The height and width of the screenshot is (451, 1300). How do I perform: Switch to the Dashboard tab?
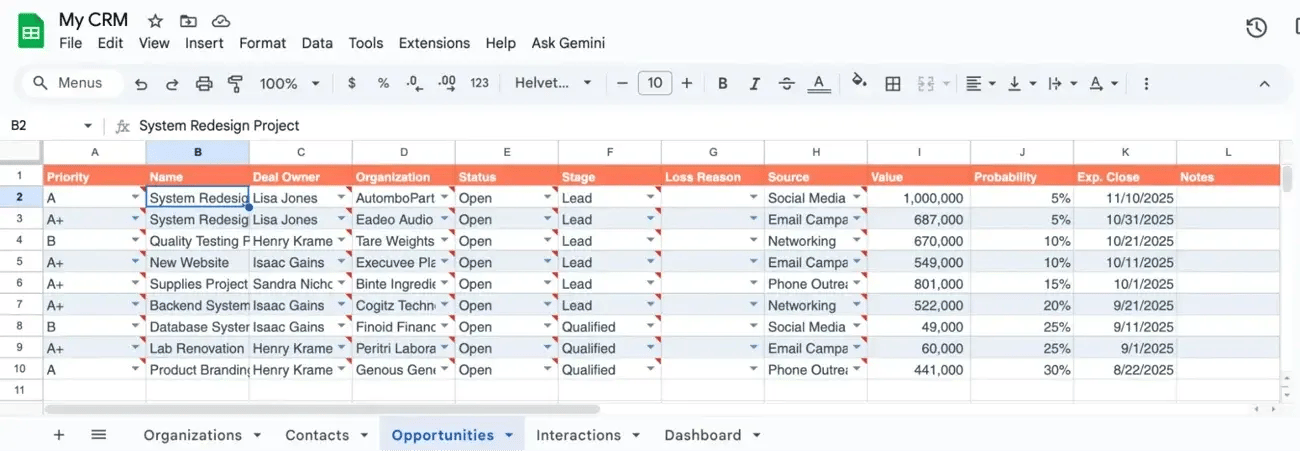coord(712,435)
